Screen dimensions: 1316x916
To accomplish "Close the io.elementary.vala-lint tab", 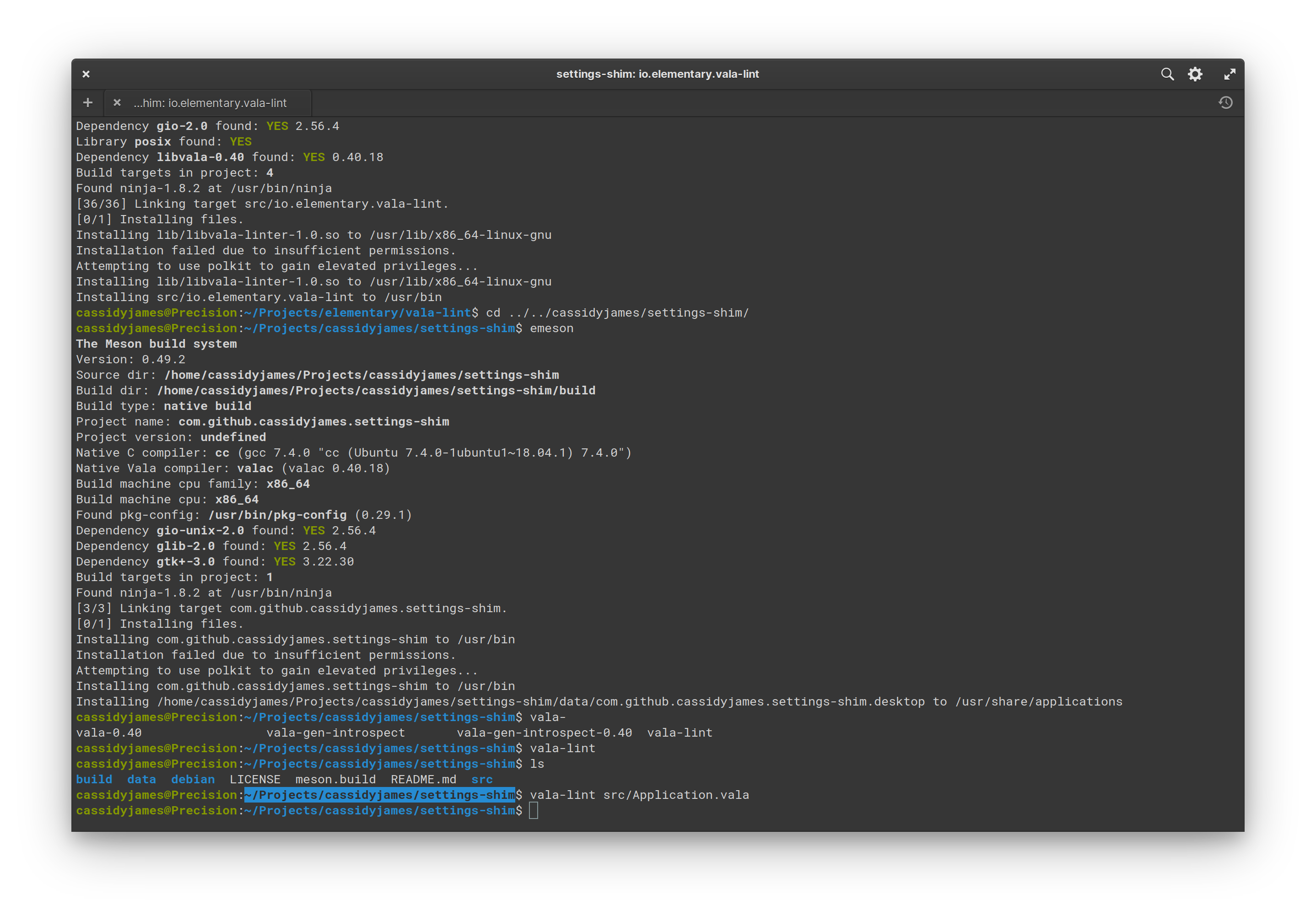I will tap(117, 102).
